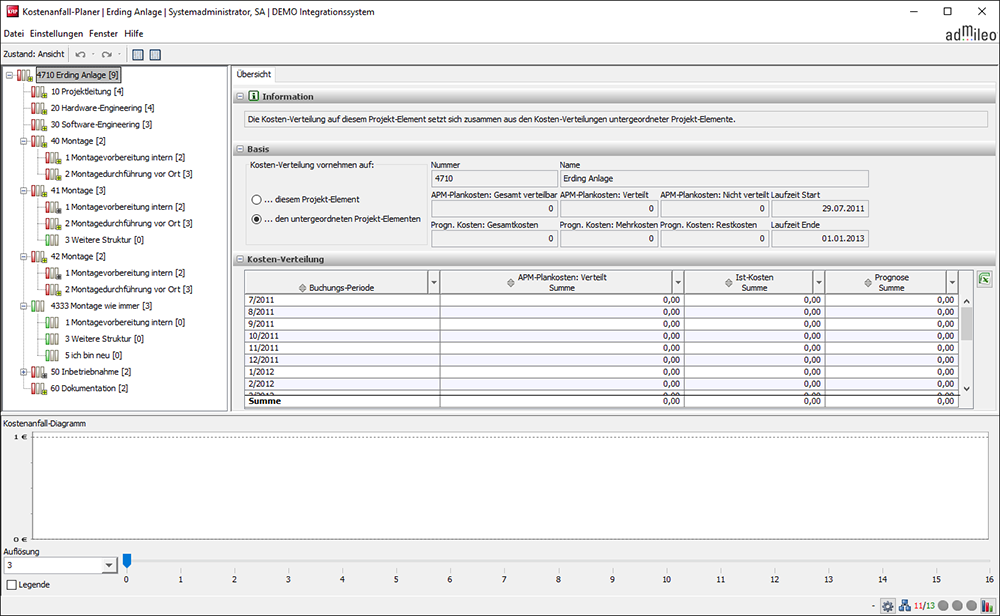Switch to the Übersicht tab
This screenshot has height=616, width=1000.
click(x=254, y=75)
